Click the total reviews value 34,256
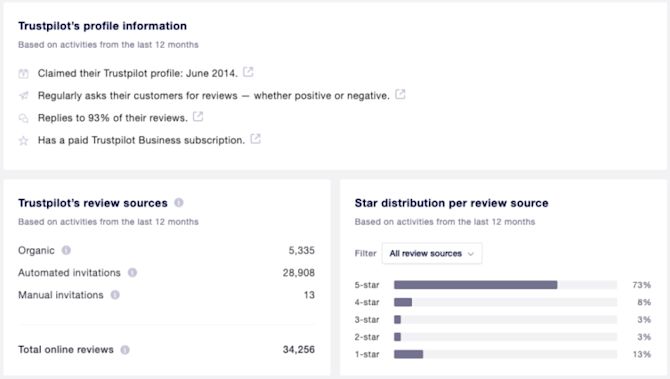Image resolution: width=670 pixels, height=379 pixels. pyautogui.click(x=299, y=350)
